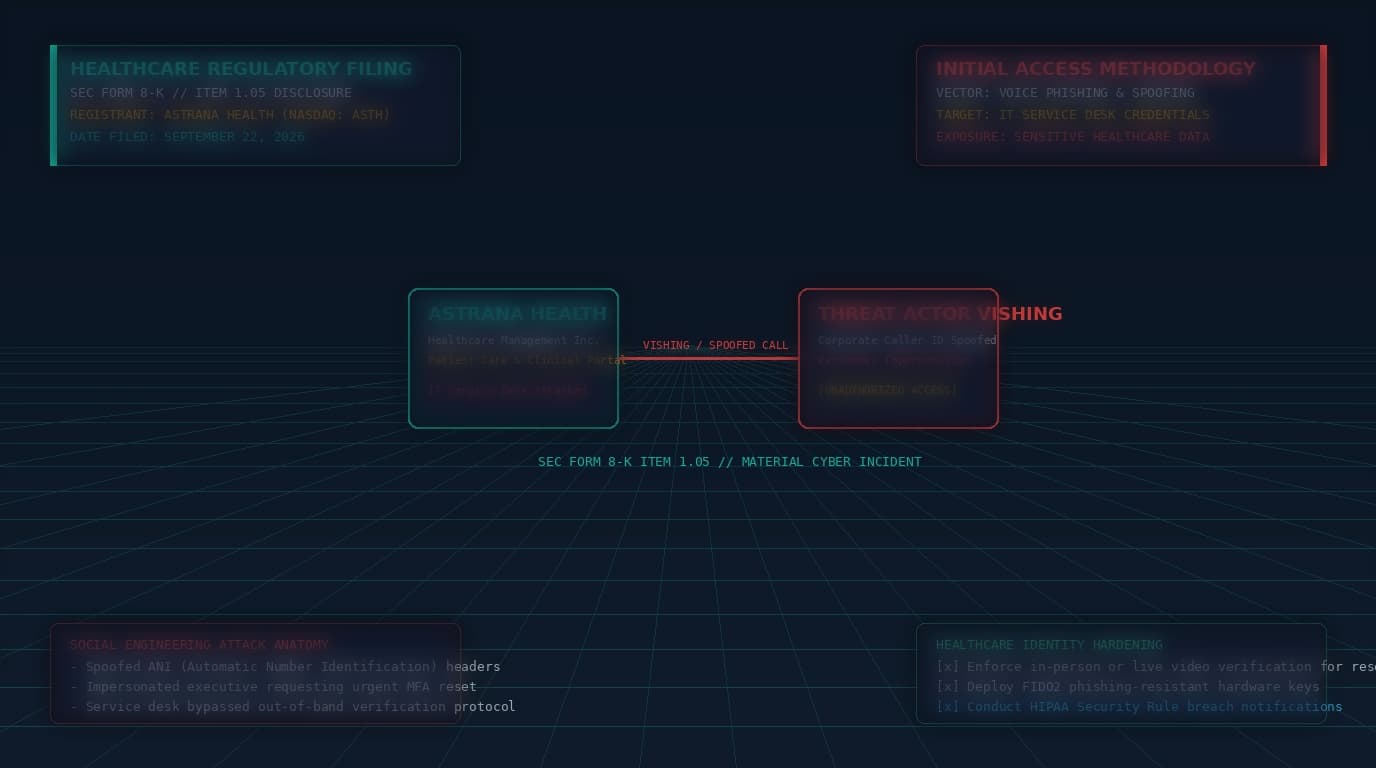This screenshot has width=1376, height=768.
Task: Click the '[UNAUTHORIZED ACCESS]' tag
Action: click(887, 390)
